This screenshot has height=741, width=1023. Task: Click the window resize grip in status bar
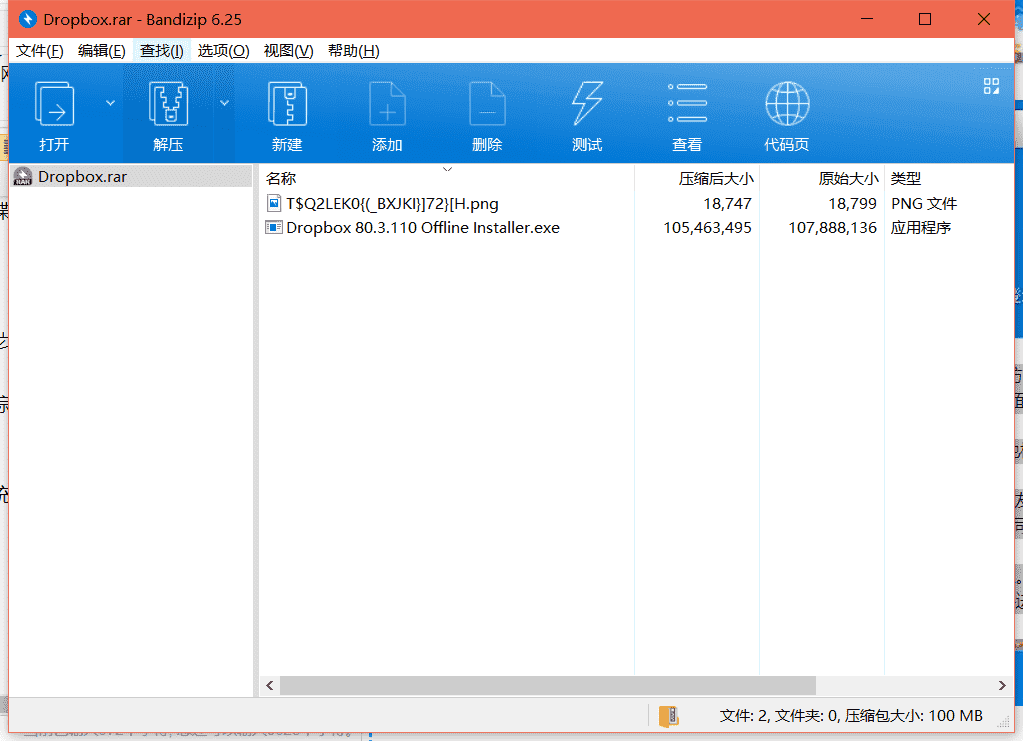[1005, 721]
